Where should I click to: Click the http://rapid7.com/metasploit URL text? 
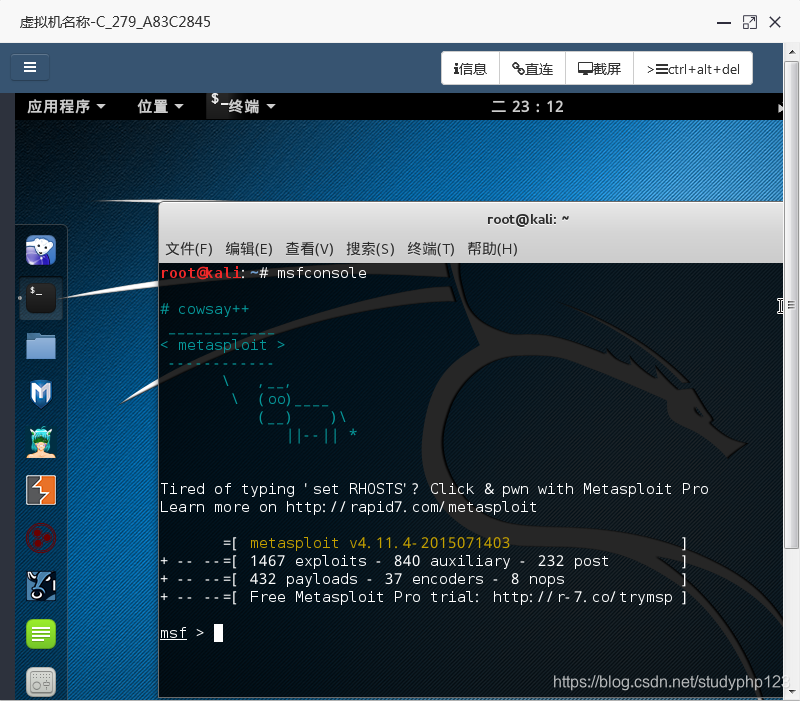(411, 507)
